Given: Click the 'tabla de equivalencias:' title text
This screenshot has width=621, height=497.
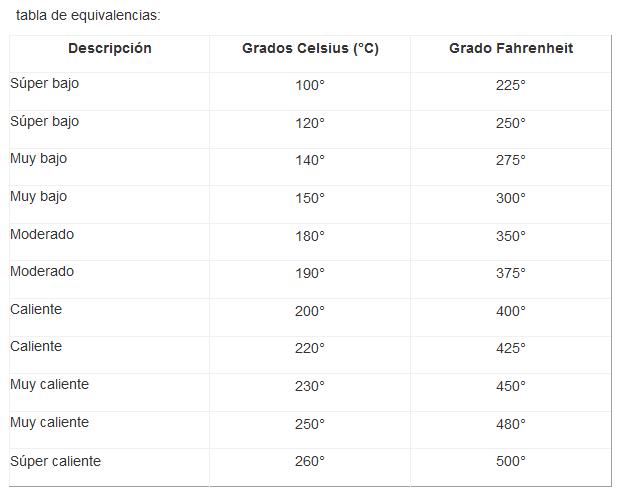Looking at the screenshot, I should pyautogui.click(x=88, y=15).
